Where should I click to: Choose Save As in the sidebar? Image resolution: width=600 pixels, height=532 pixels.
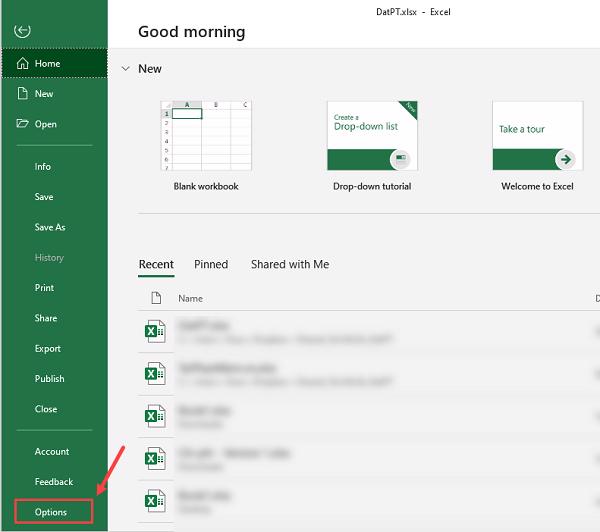(x=50, y=227)
